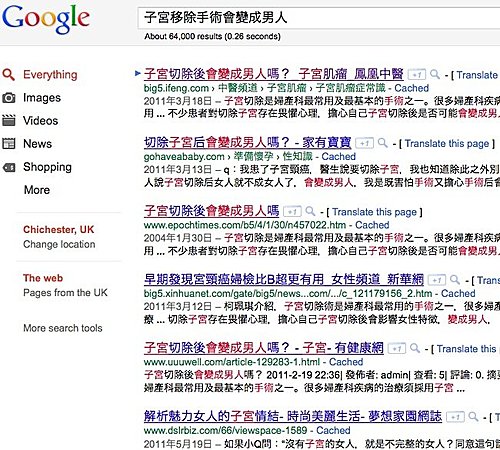This screenshot has height=450, width=500.
Task: Click 性知識 breadcrumb under gohaveababy result
Action: [x=298, y=157]
